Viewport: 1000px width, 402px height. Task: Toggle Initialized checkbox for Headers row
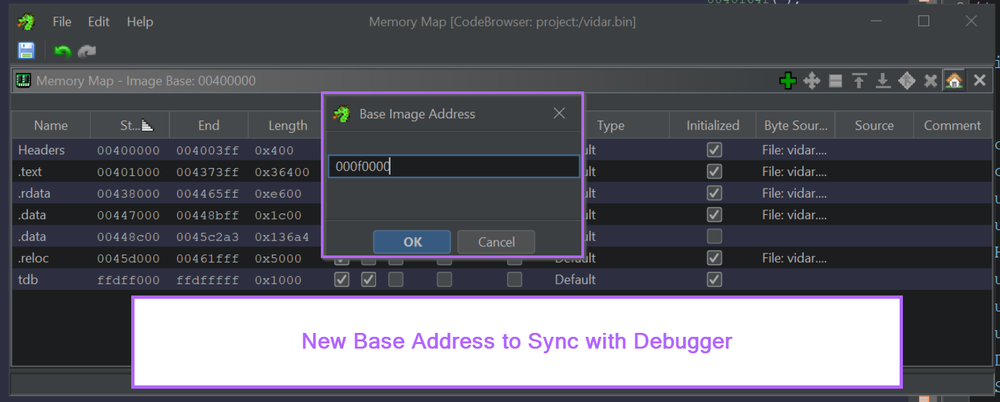pyautogui.click(x=713, y=150)
